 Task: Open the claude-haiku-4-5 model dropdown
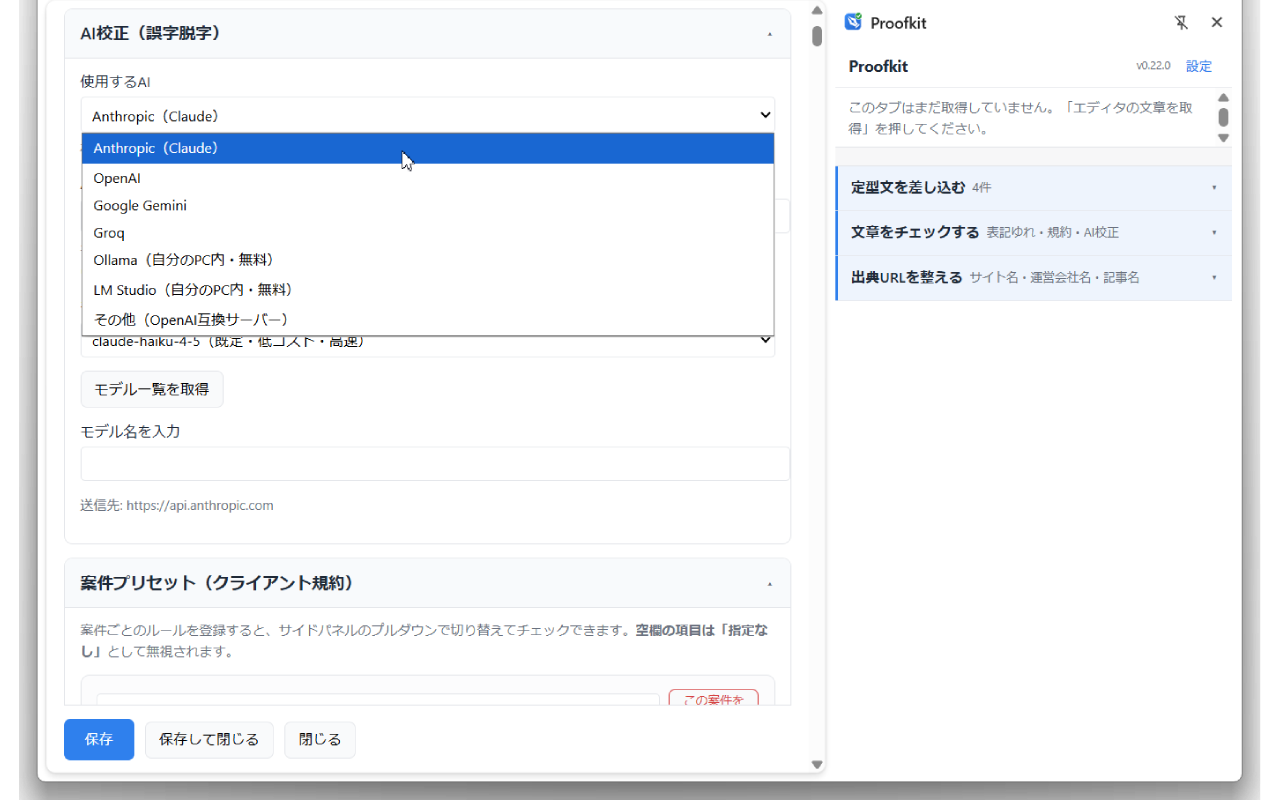point(428,343)
